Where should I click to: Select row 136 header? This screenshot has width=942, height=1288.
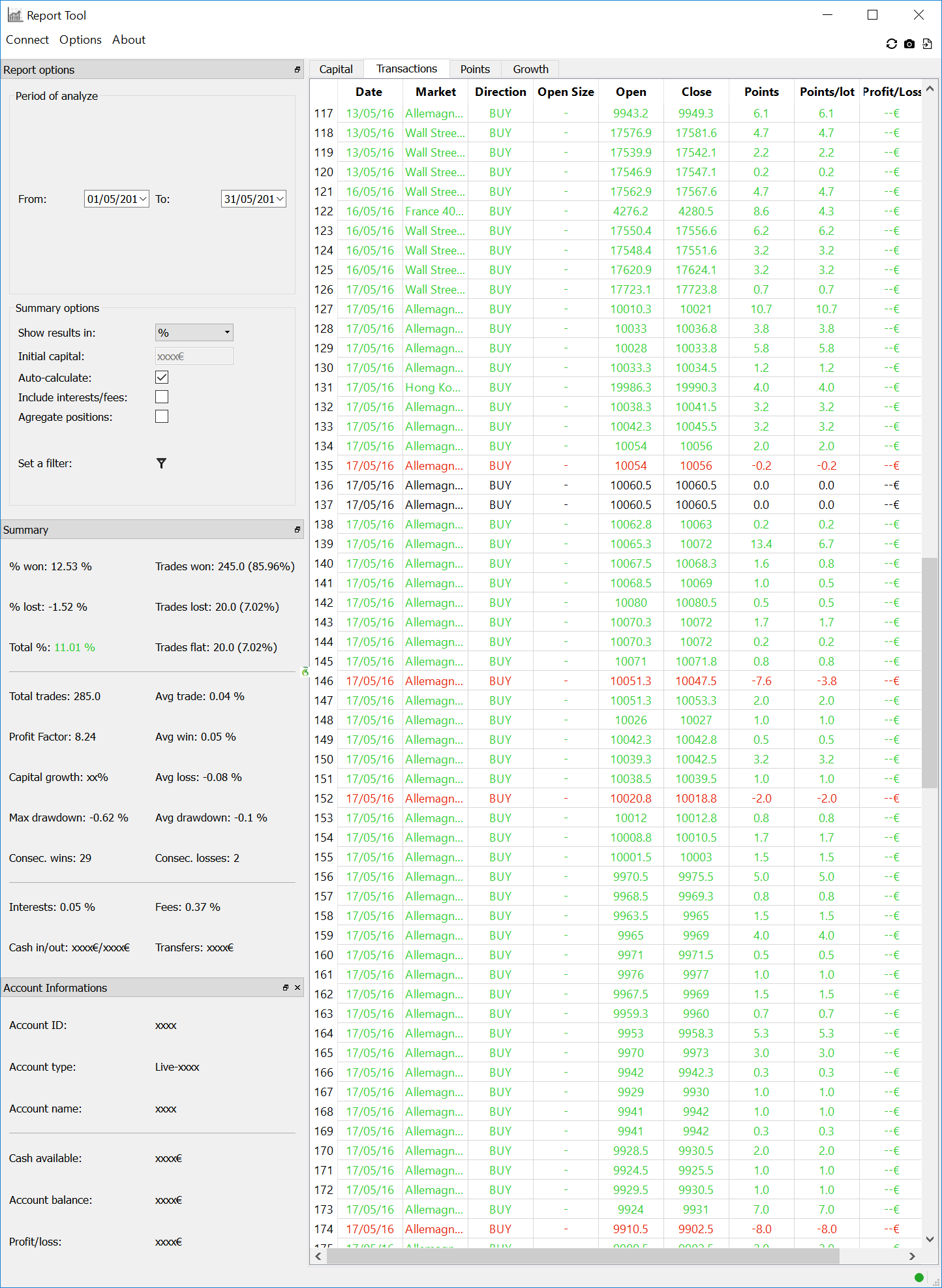point(324,485)
